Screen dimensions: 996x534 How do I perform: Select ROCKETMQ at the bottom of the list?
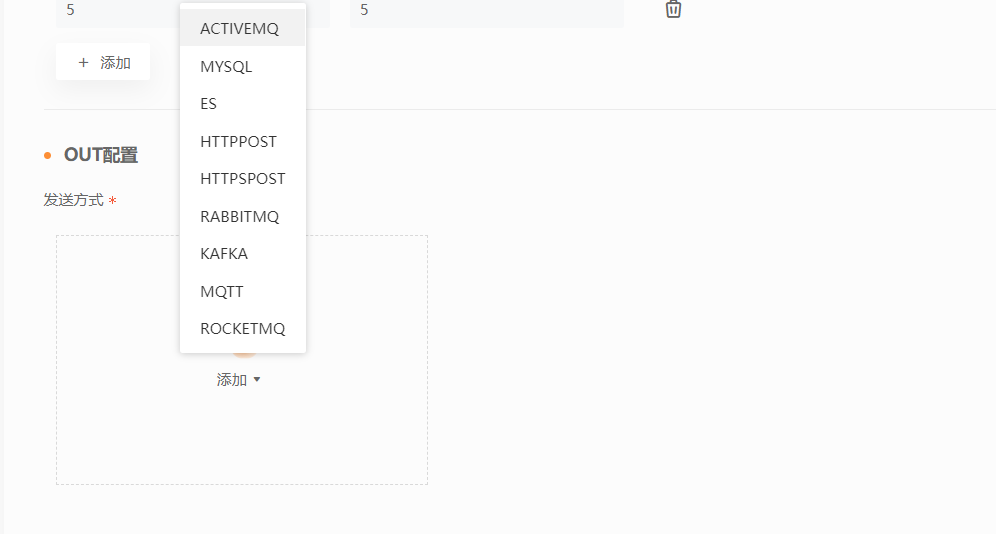click(243, 328)
